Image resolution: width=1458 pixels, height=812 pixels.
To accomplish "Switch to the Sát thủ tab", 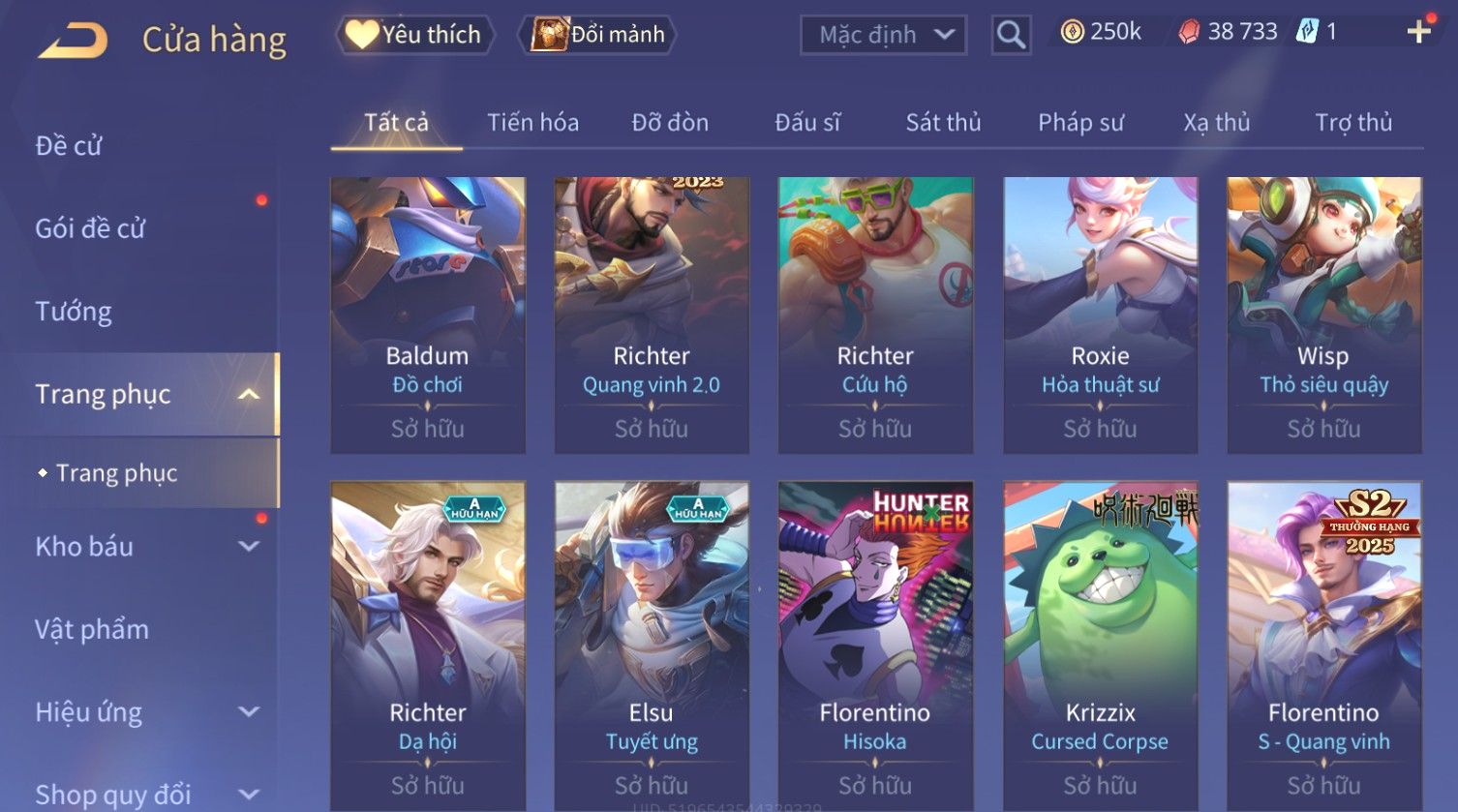I will tap(943, 122).
